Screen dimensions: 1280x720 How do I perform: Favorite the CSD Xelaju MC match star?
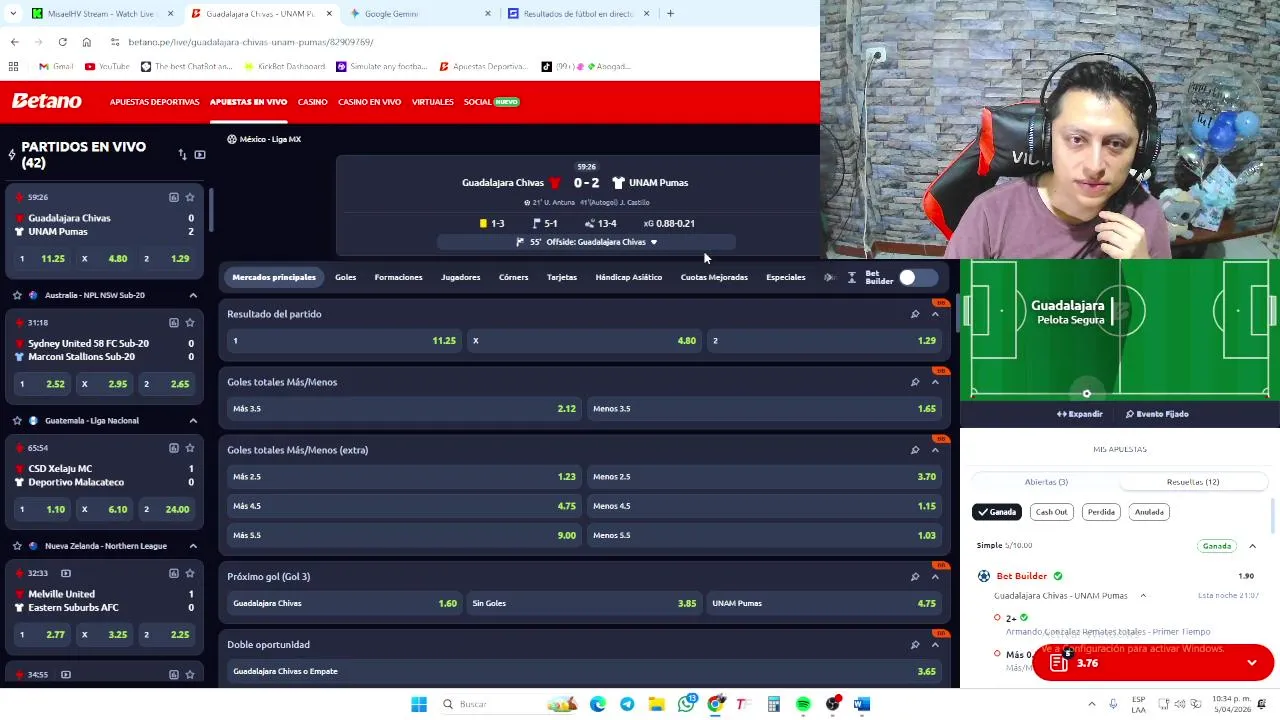pyautogui.click(x=190, y=448)
